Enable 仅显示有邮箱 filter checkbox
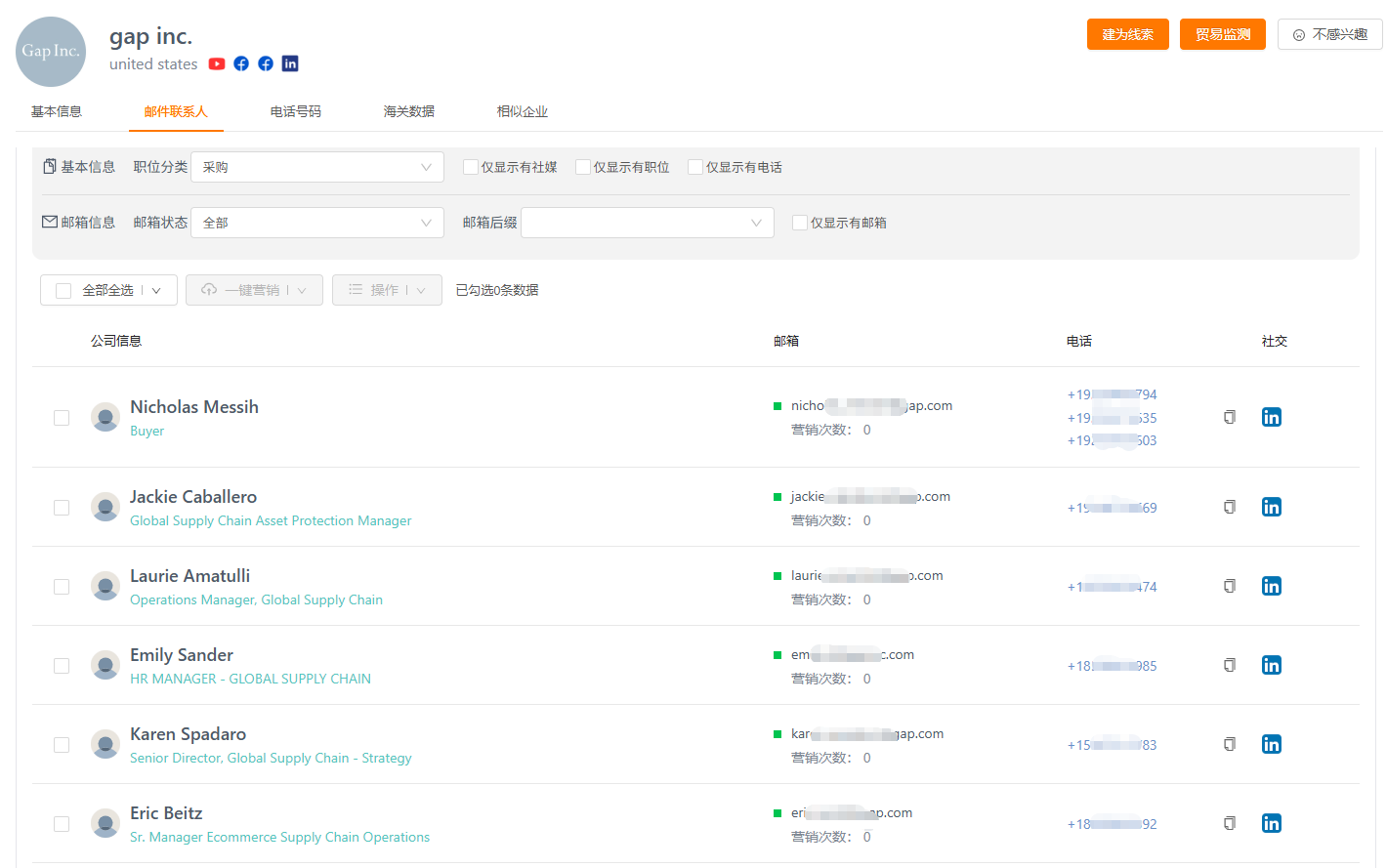 pyautogui.click(x=800, y=223)
